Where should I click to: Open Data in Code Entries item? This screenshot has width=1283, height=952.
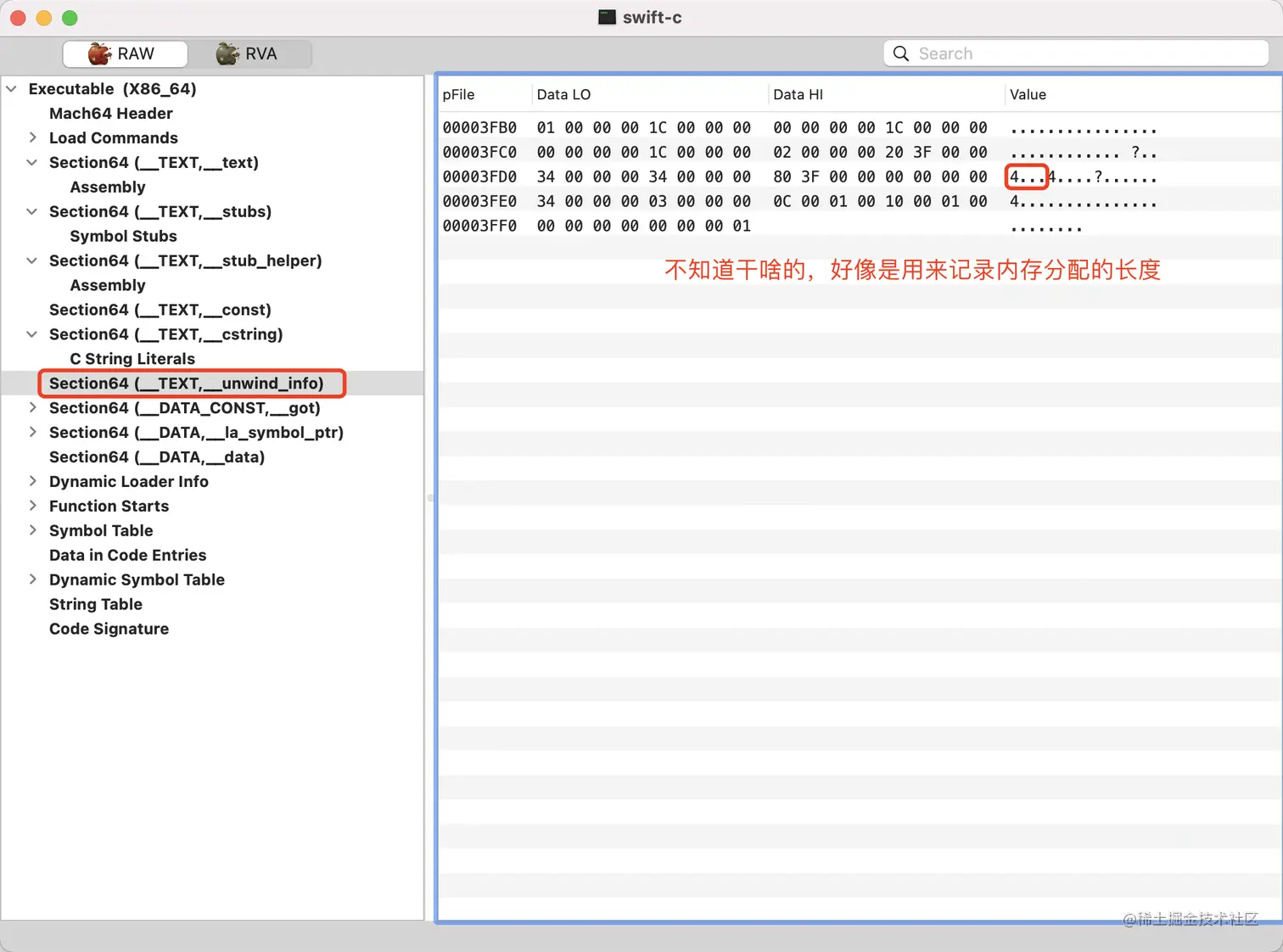point(128,556)
